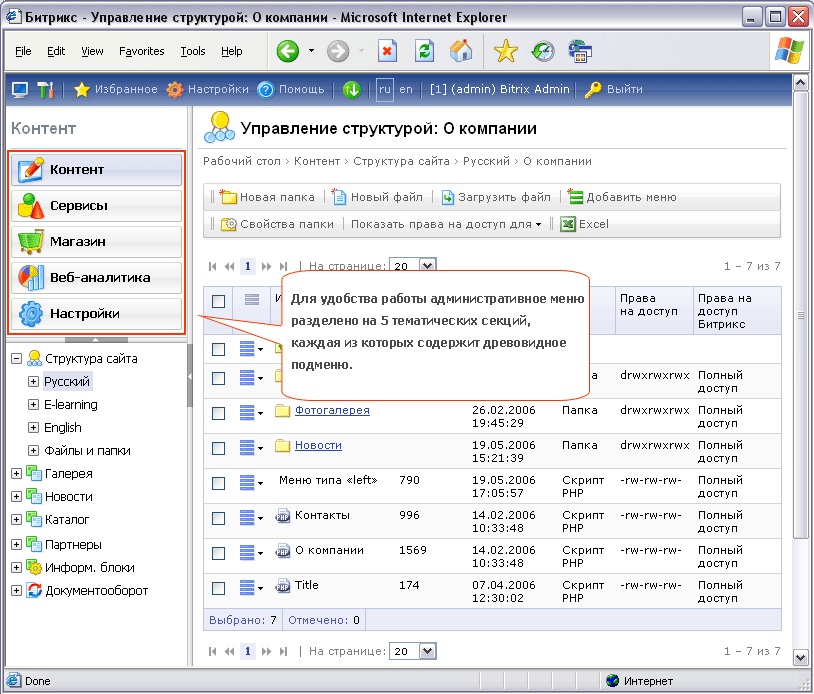
Task: Go to last page in top pager
Action: [x=283, y=266]
